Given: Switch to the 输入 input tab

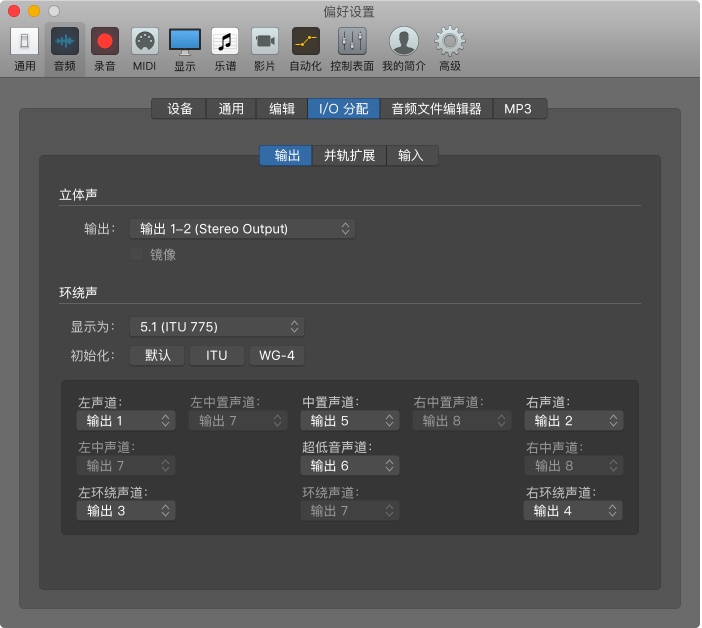Looking at the screenshot, I should coord(411,155).
